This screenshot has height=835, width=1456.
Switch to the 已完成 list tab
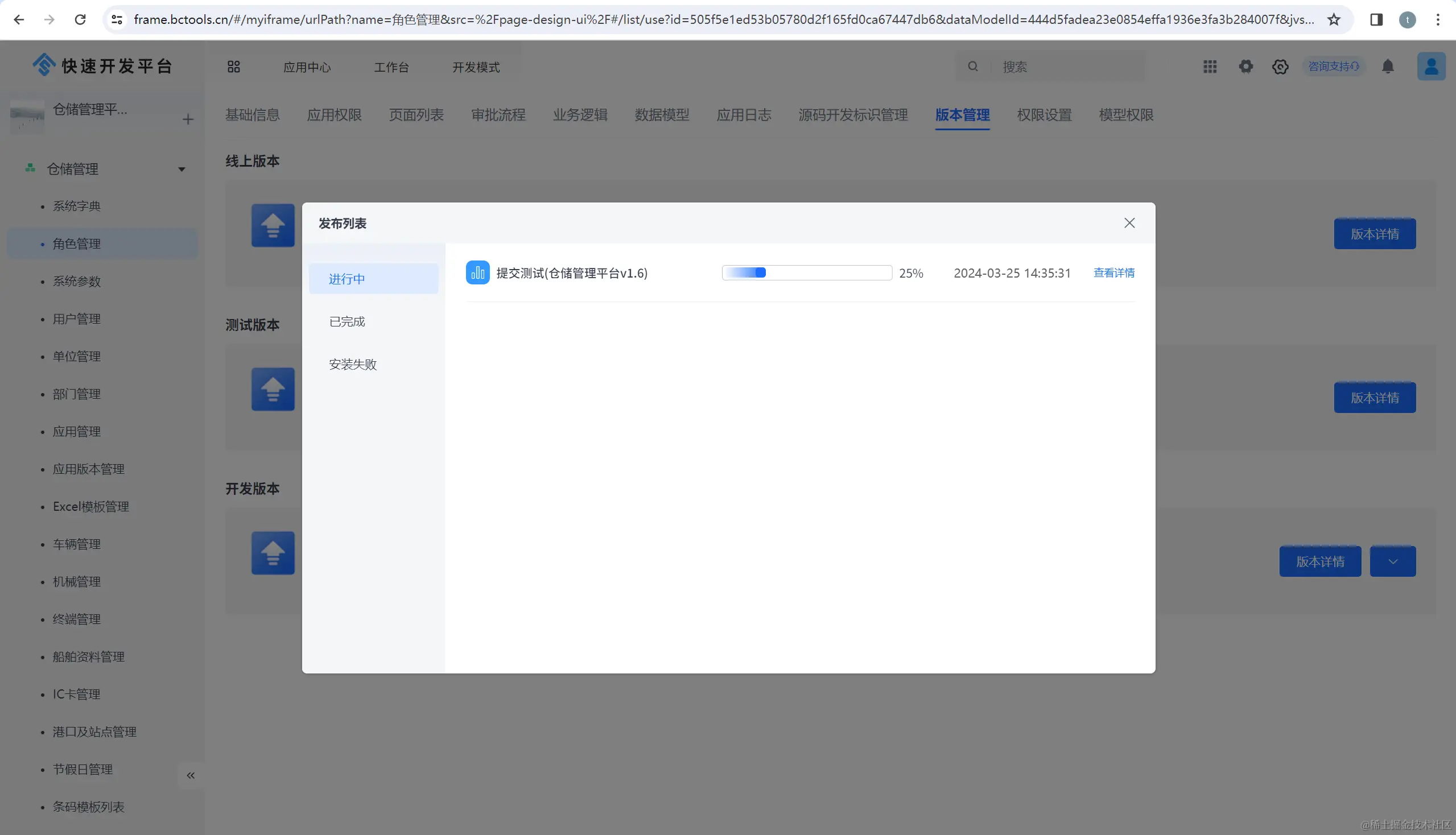(x=347, y=322)
